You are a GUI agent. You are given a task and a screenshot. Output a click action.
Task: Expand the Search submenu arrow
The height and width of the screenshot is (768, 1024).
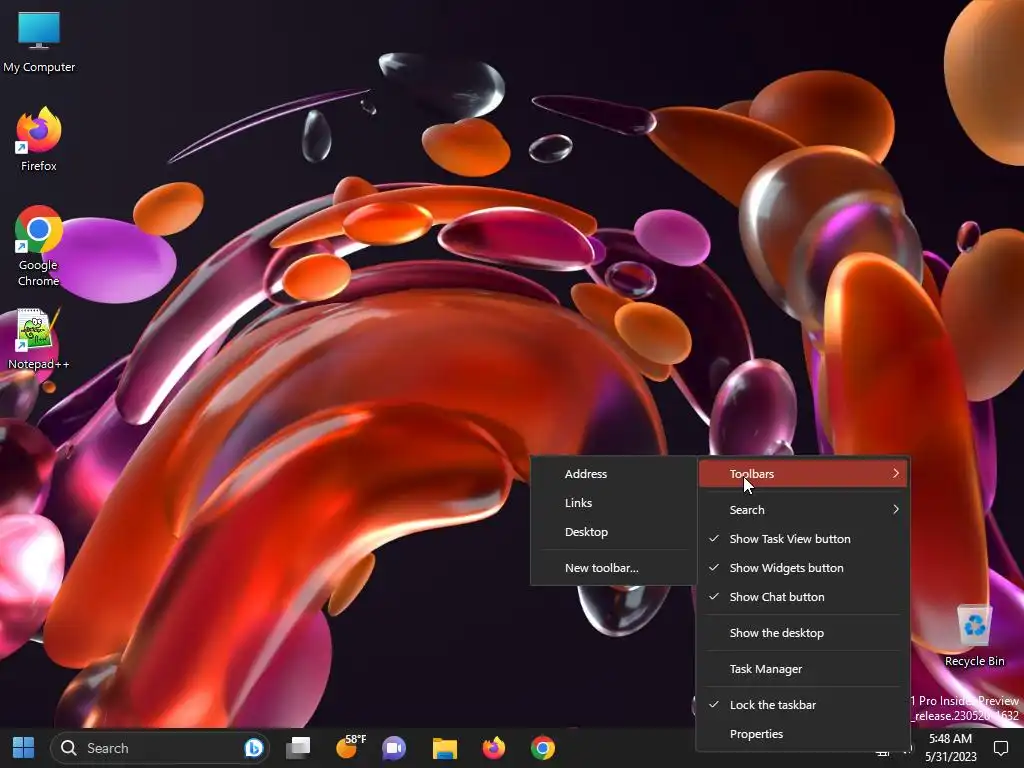pos(896,509)
